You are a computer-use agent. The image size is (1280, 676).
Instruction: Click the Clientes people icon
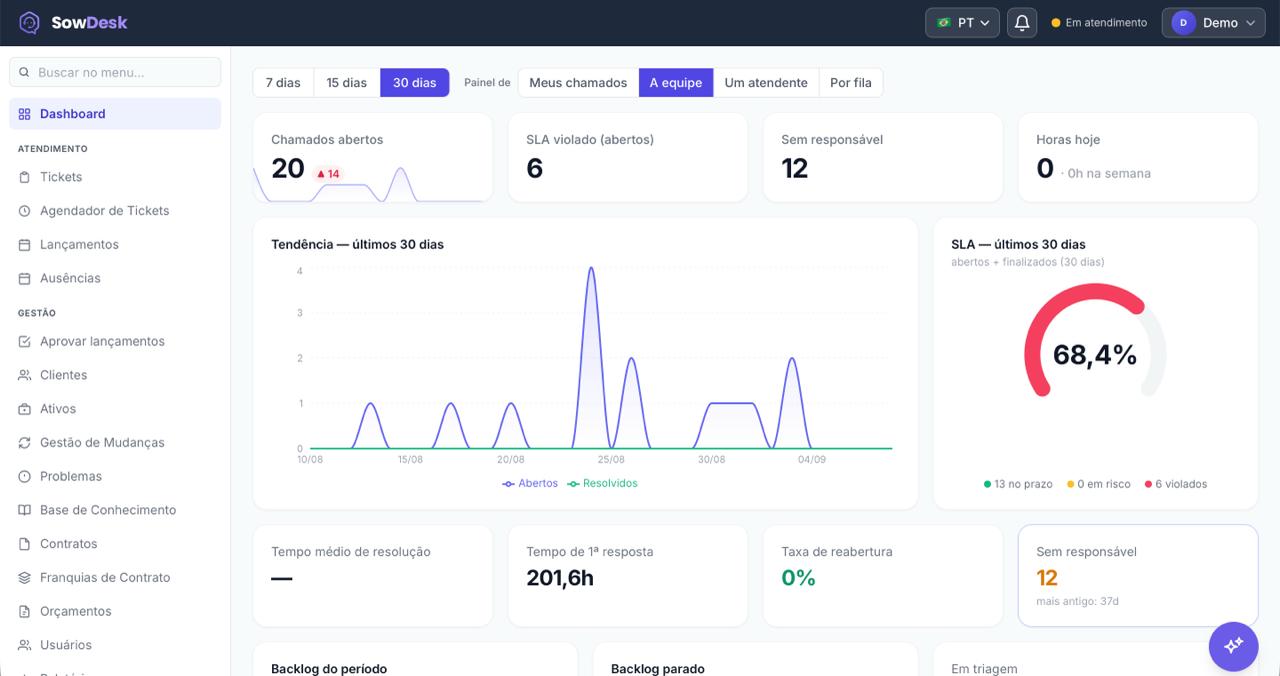coord(25,375)
